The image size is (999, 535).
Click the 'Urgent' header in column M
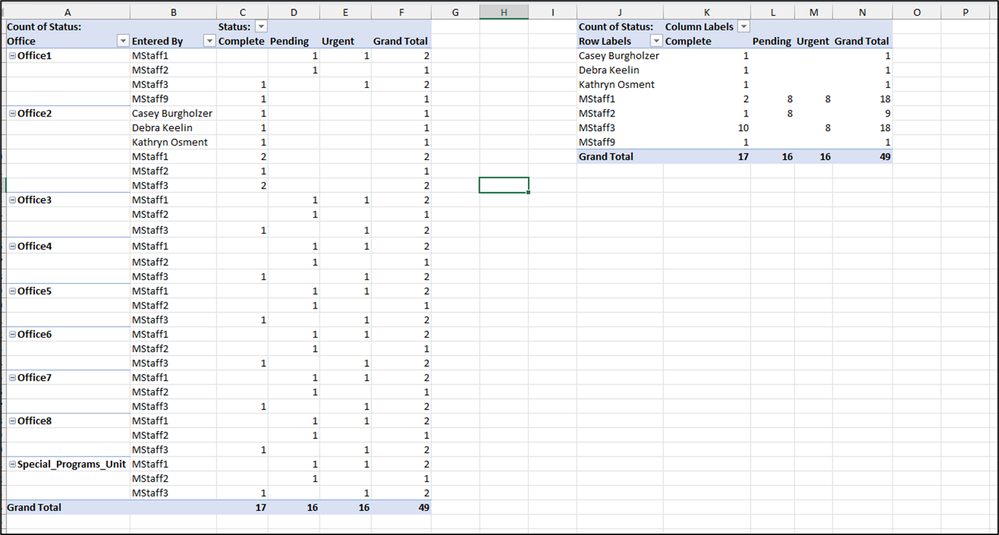(813, 41)
